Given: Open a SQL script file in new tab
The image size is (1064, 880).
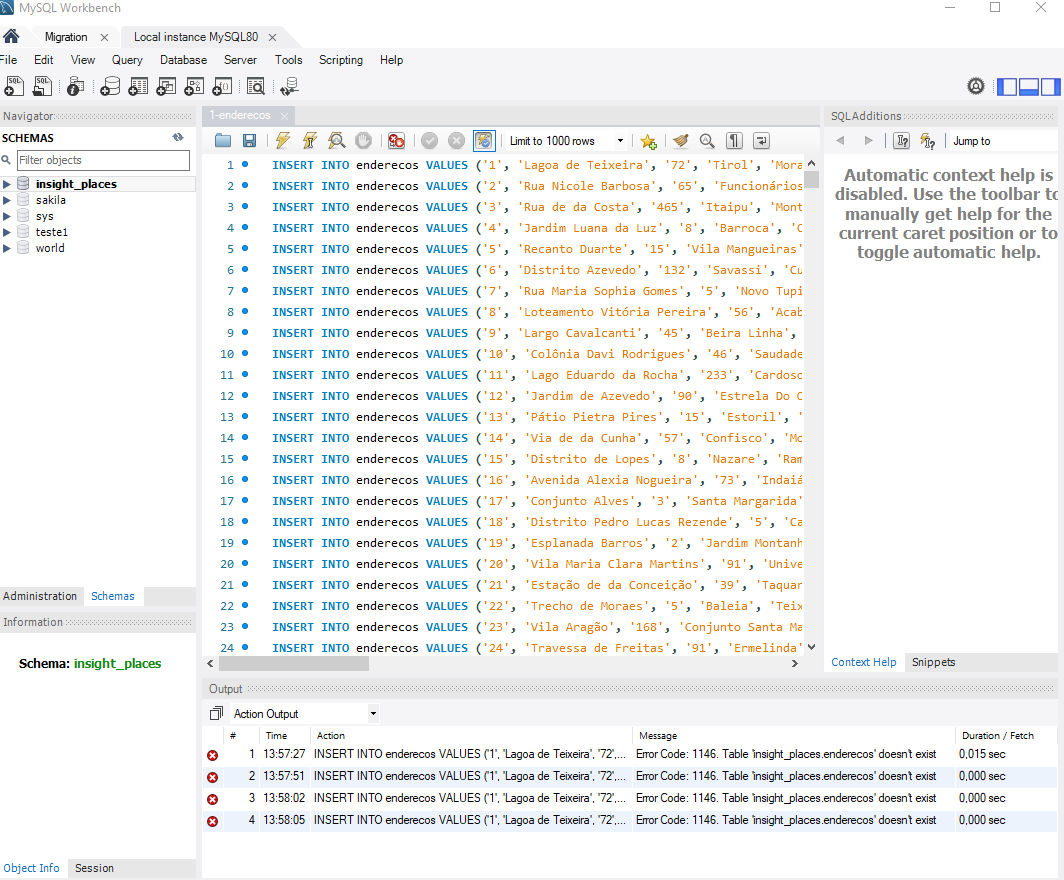Looking at the screenshot, I should click(43, 86).
